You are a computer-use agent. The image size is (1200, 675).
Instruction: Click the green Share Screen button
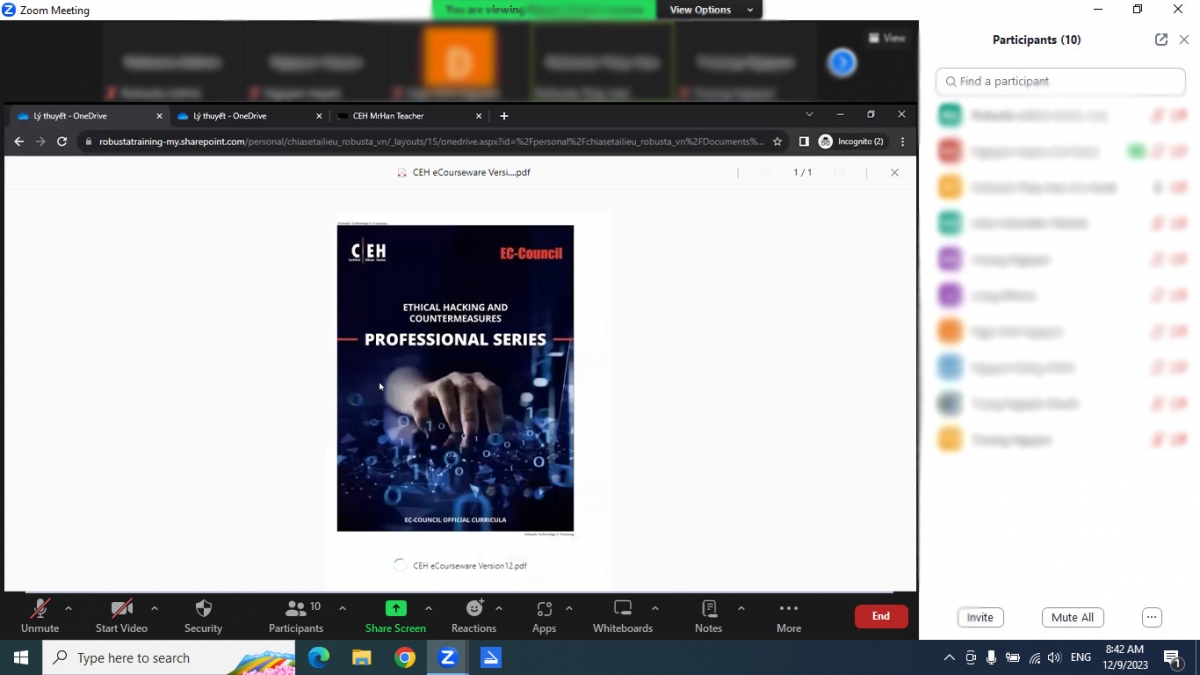[x=395, y=616]
